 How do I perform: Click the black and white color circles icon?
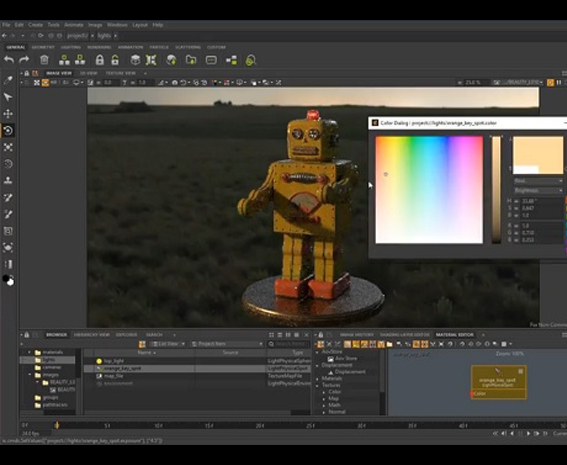click(8, 280)
